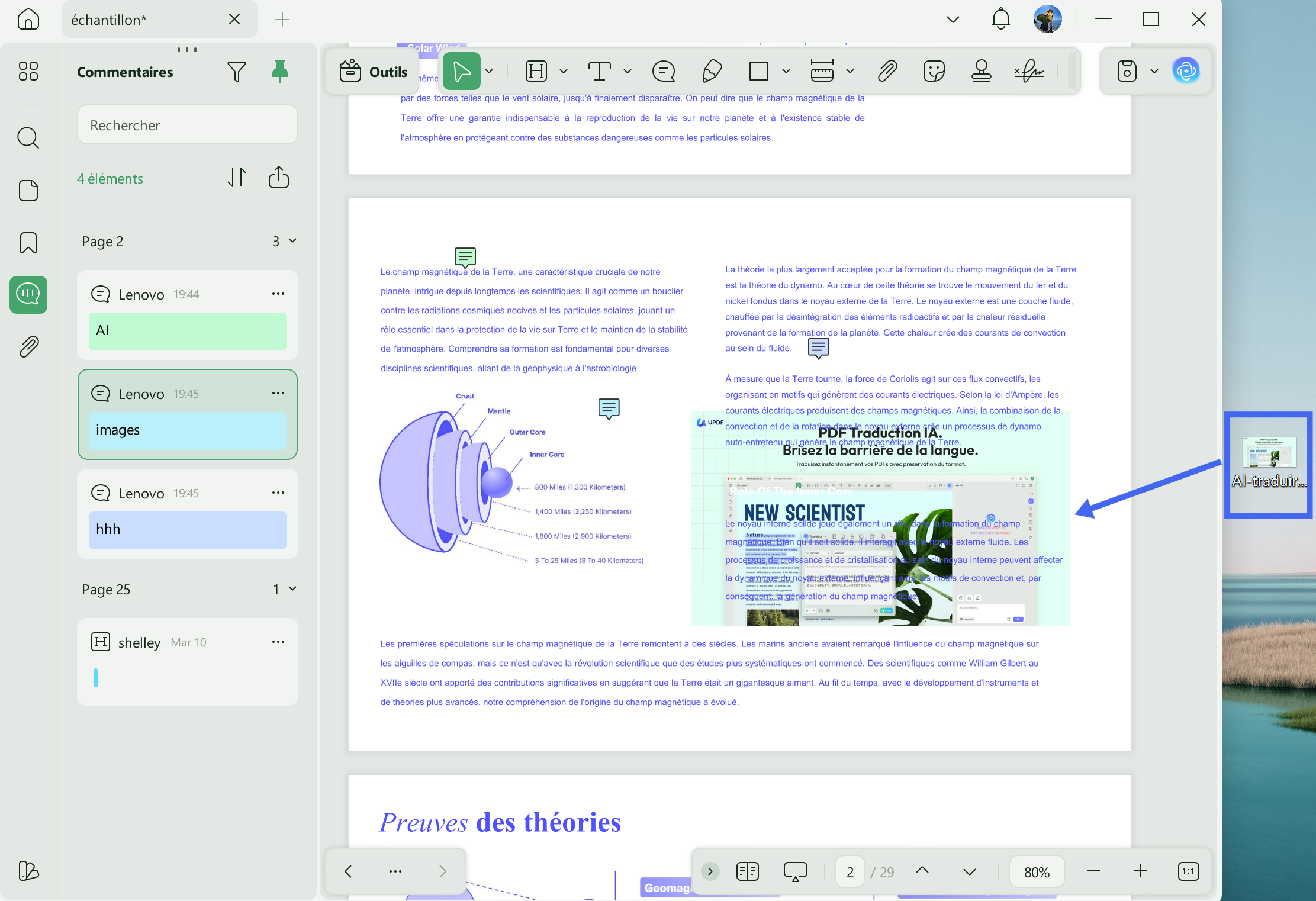Open the user profile avatar
This screenshot has height=901, width=1316.
click(x=1047, y=19)
